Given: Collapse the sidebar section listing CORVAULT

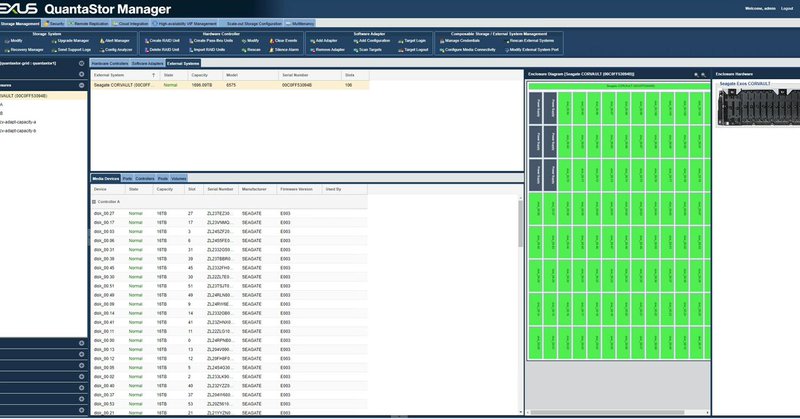Looking at the screenshot, I should [81, 85].
